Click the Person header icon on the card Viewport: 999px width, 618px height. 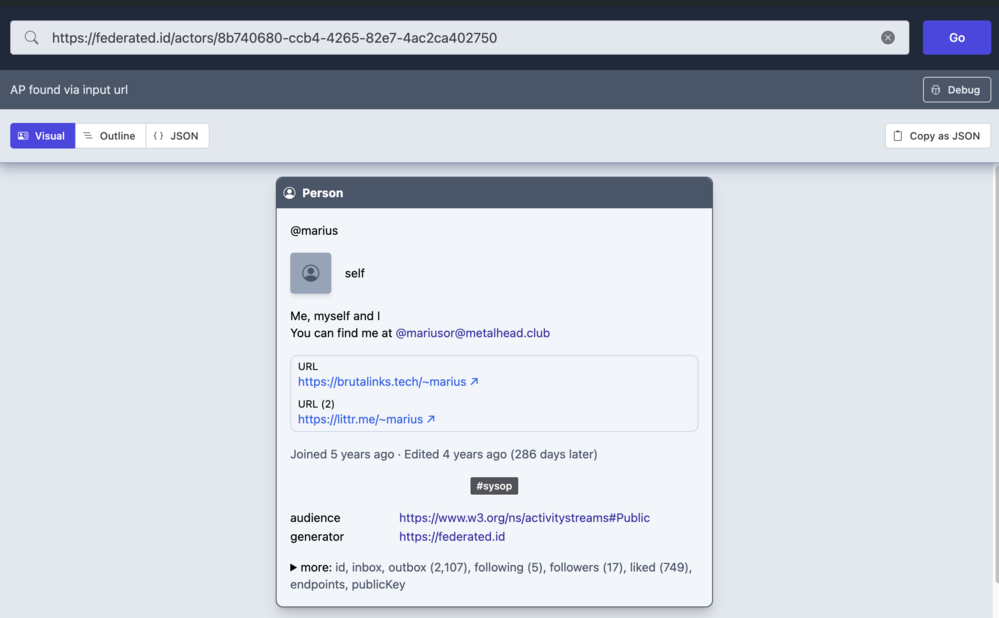click(x=290, y=193)
